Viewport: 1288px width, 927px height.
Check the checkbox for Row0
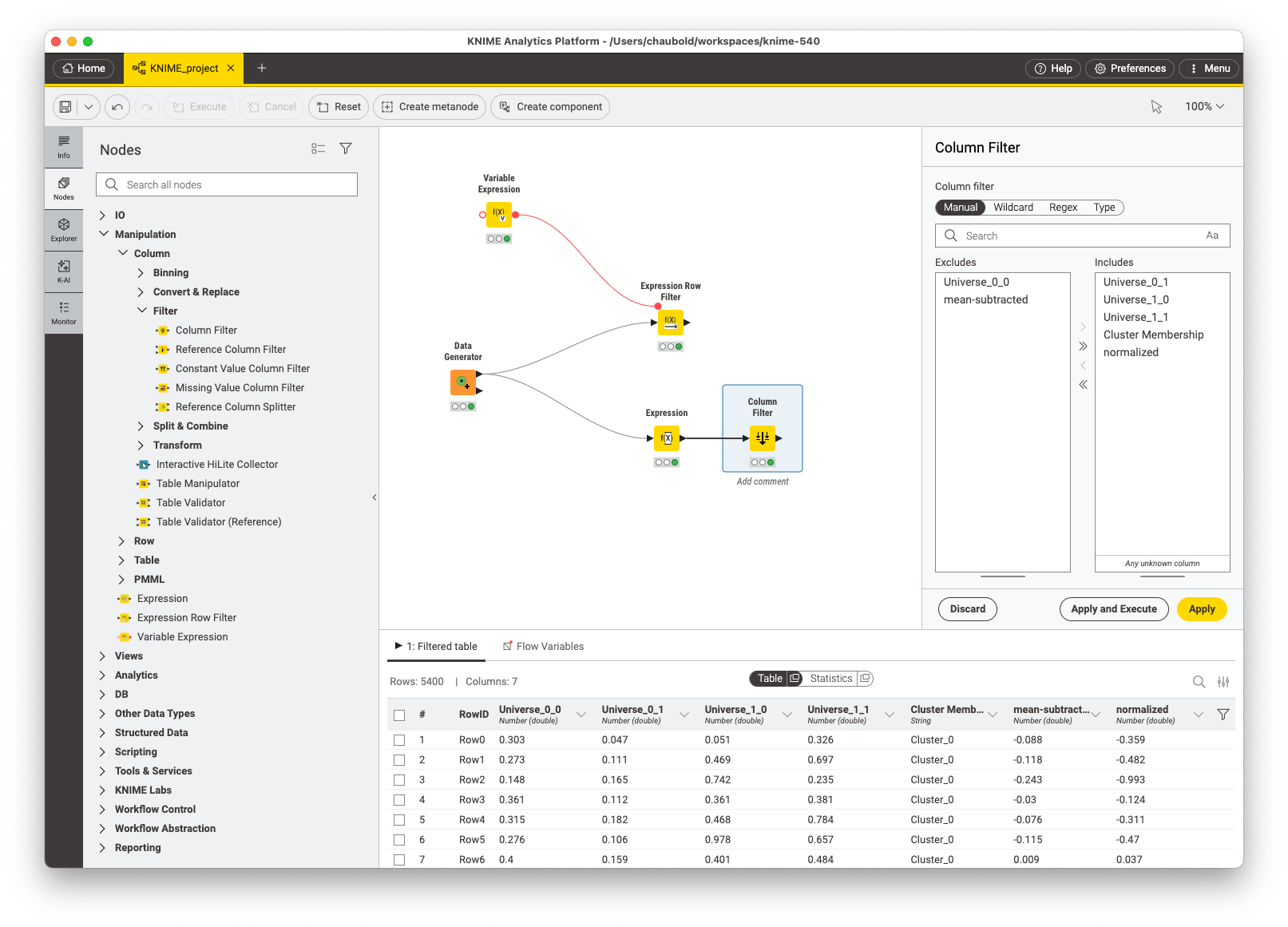(399, 739)
